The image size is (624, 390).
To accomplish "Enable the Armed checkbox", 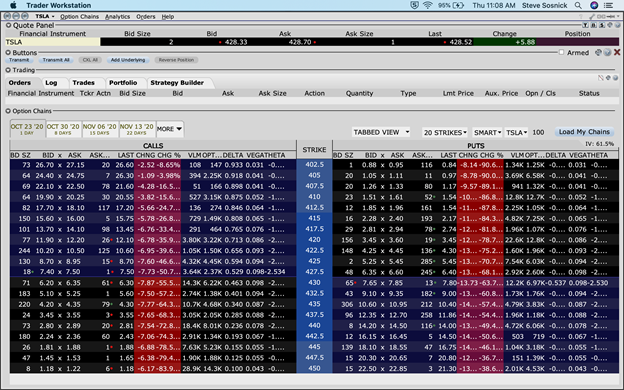I will pyautogui.click(x=562, y=52).
